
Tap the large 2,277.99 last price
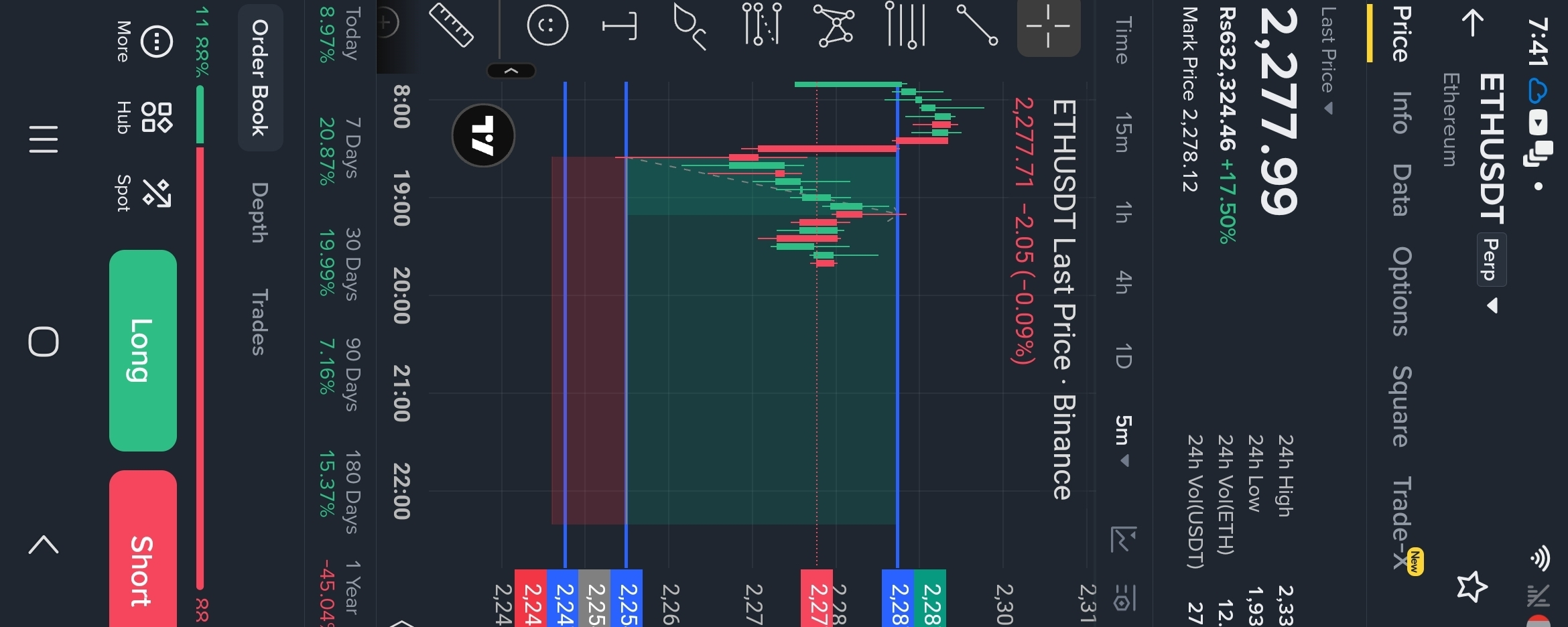[1279, 111]
